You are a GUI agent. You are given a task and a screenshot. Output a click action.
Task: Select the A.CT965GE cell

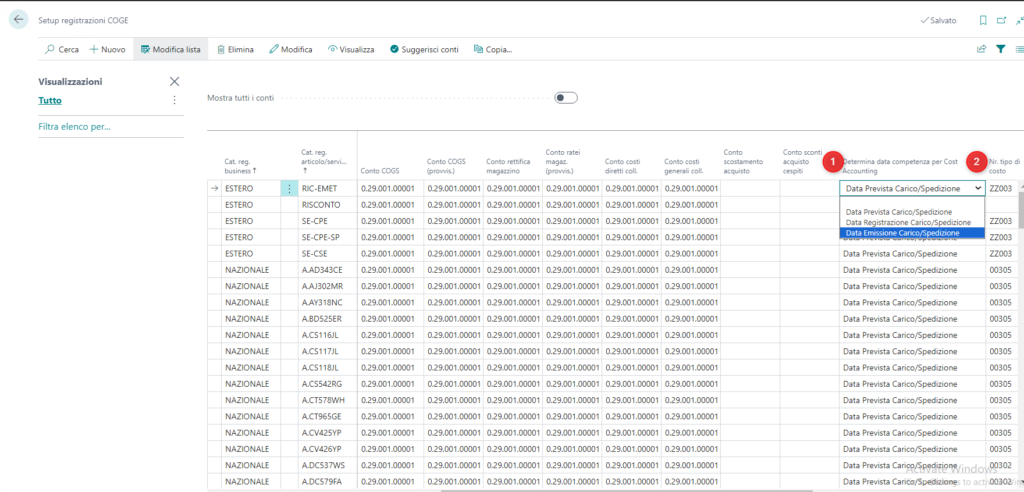327,416
